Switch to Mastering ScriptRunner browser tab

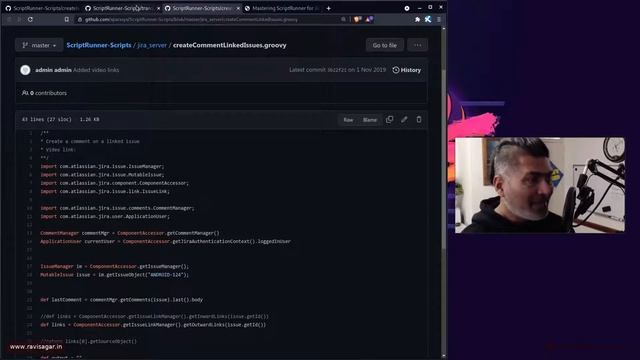pyautogui.click(x=282, y=8)
